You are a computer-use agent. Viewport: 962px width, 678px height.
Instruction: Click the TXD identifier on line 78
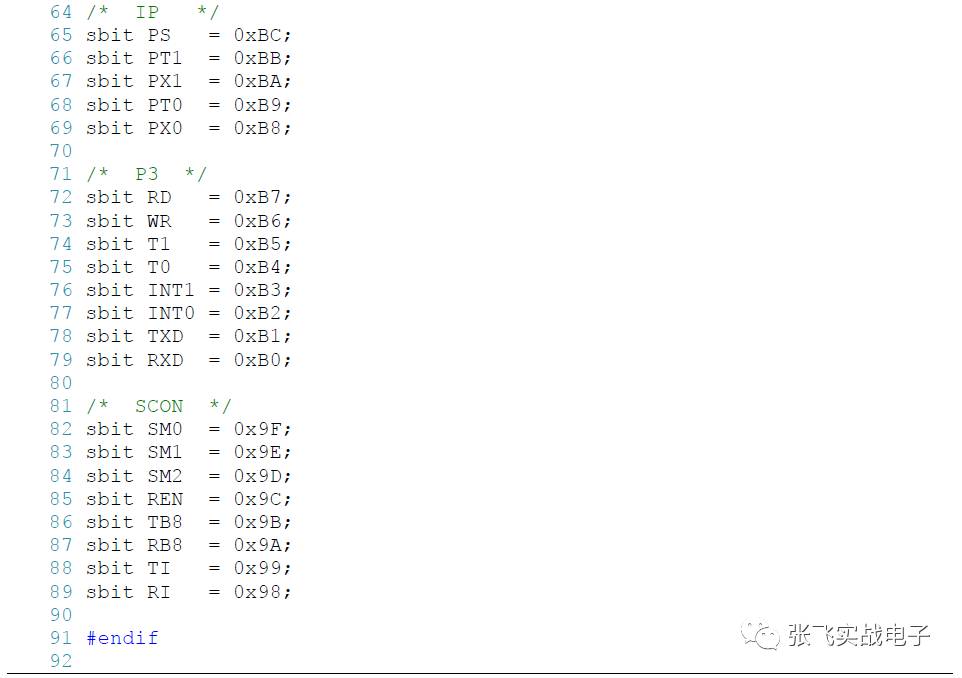165,336
